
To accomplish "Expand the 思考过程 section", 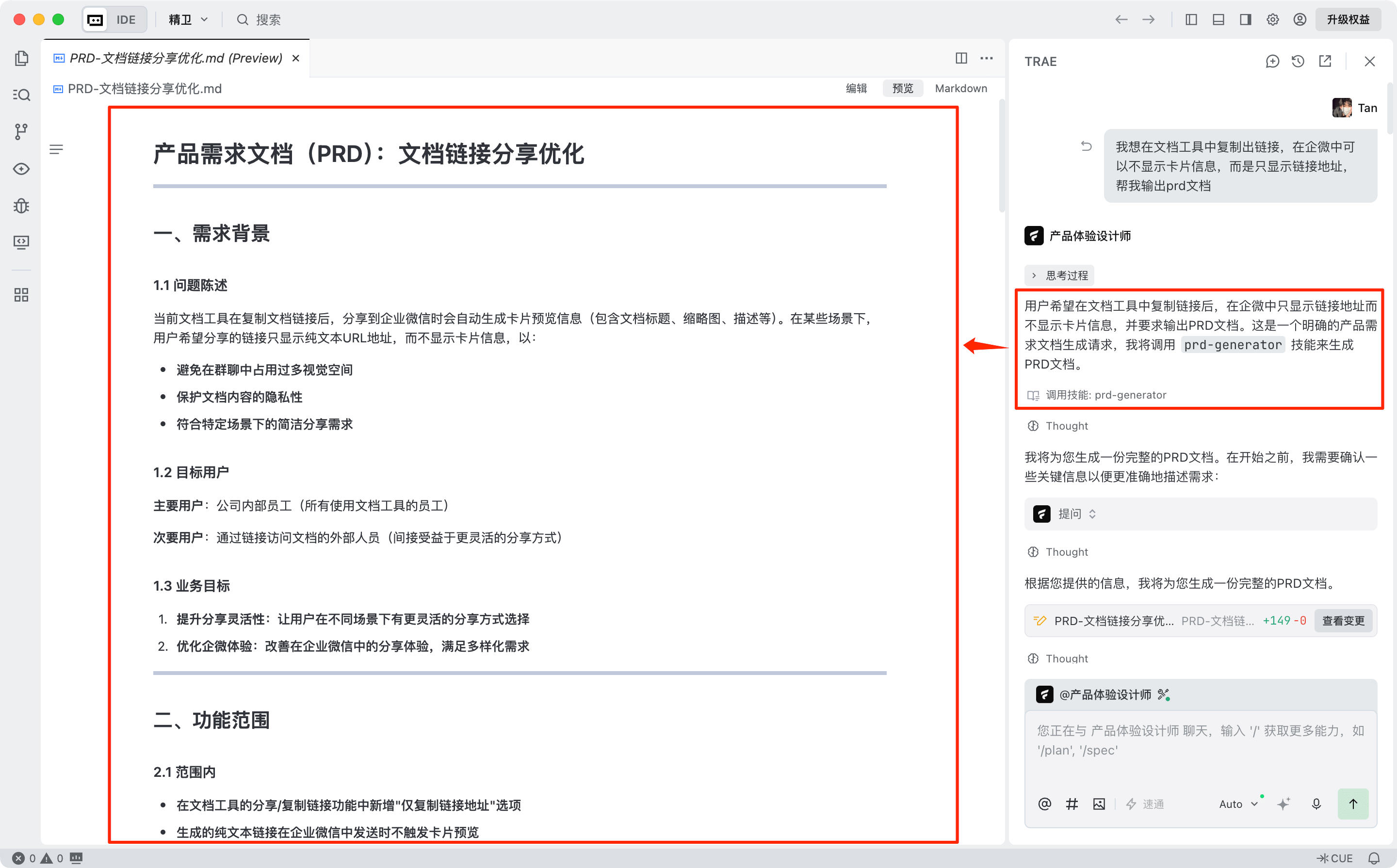I will coord(1059,275).
